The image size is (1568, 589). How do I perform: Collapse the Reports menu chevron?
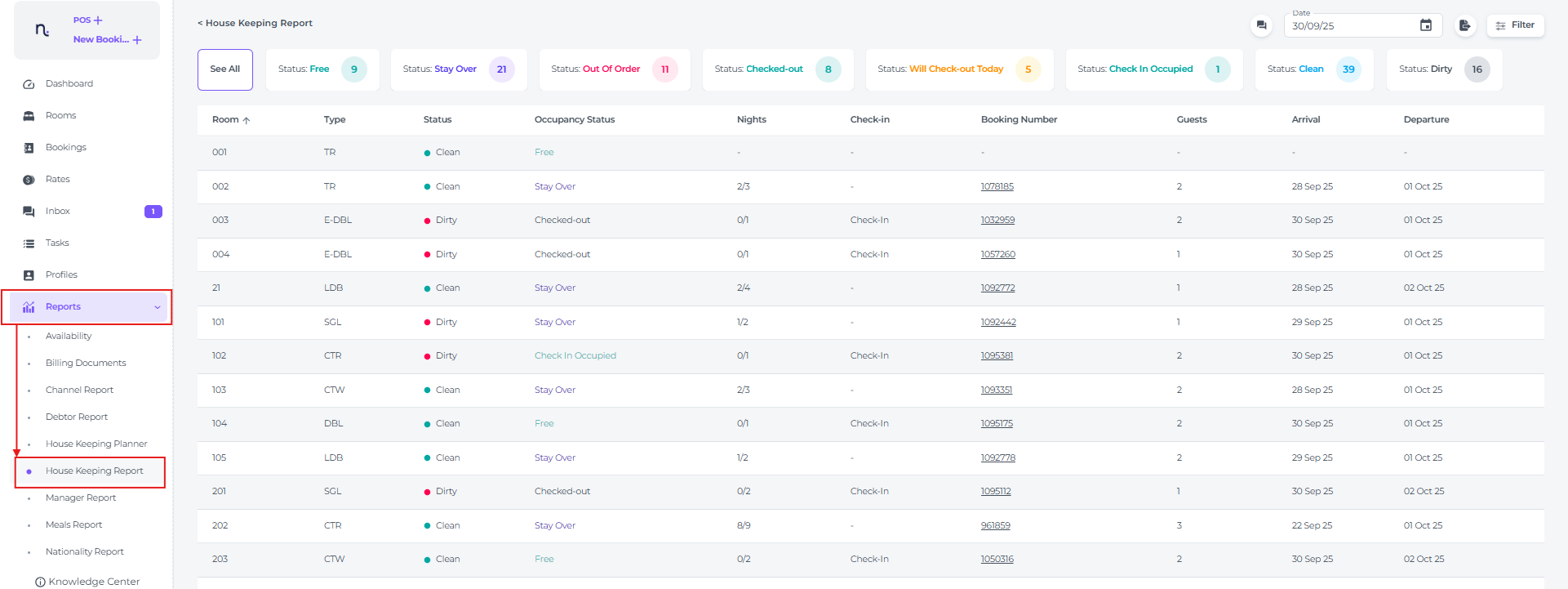pyautogui.click(x=158, y=307)
